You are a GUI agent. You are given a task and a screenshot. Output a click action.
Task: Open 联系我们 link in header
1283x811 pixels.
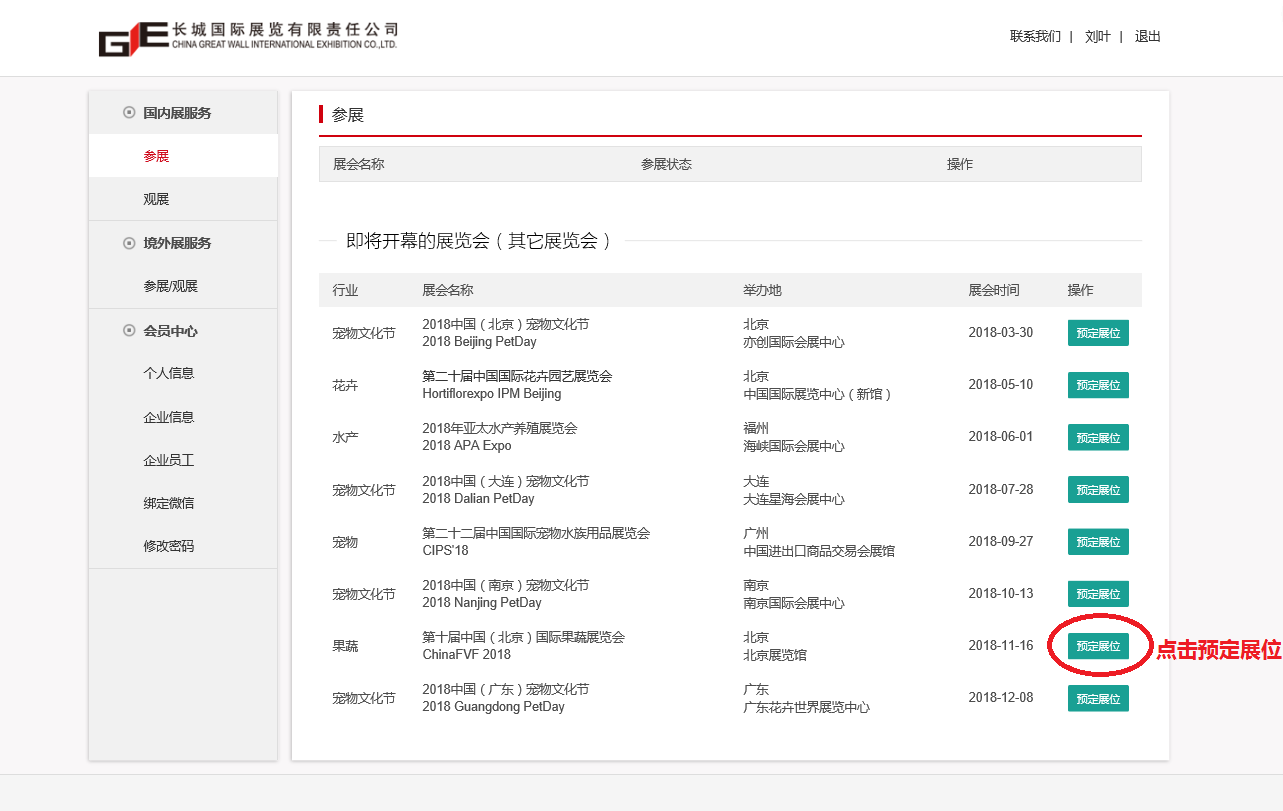pyautogui.click(x=1035, y=36)
